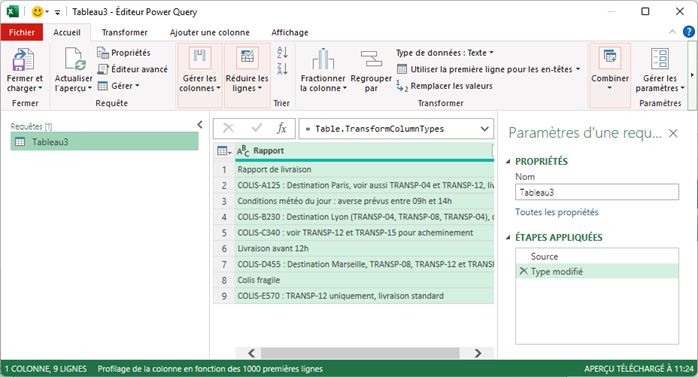Screen dimensions: 698x377
Task: Select the Source applied step
Action: pyautogui.click(x=597, y=256)
